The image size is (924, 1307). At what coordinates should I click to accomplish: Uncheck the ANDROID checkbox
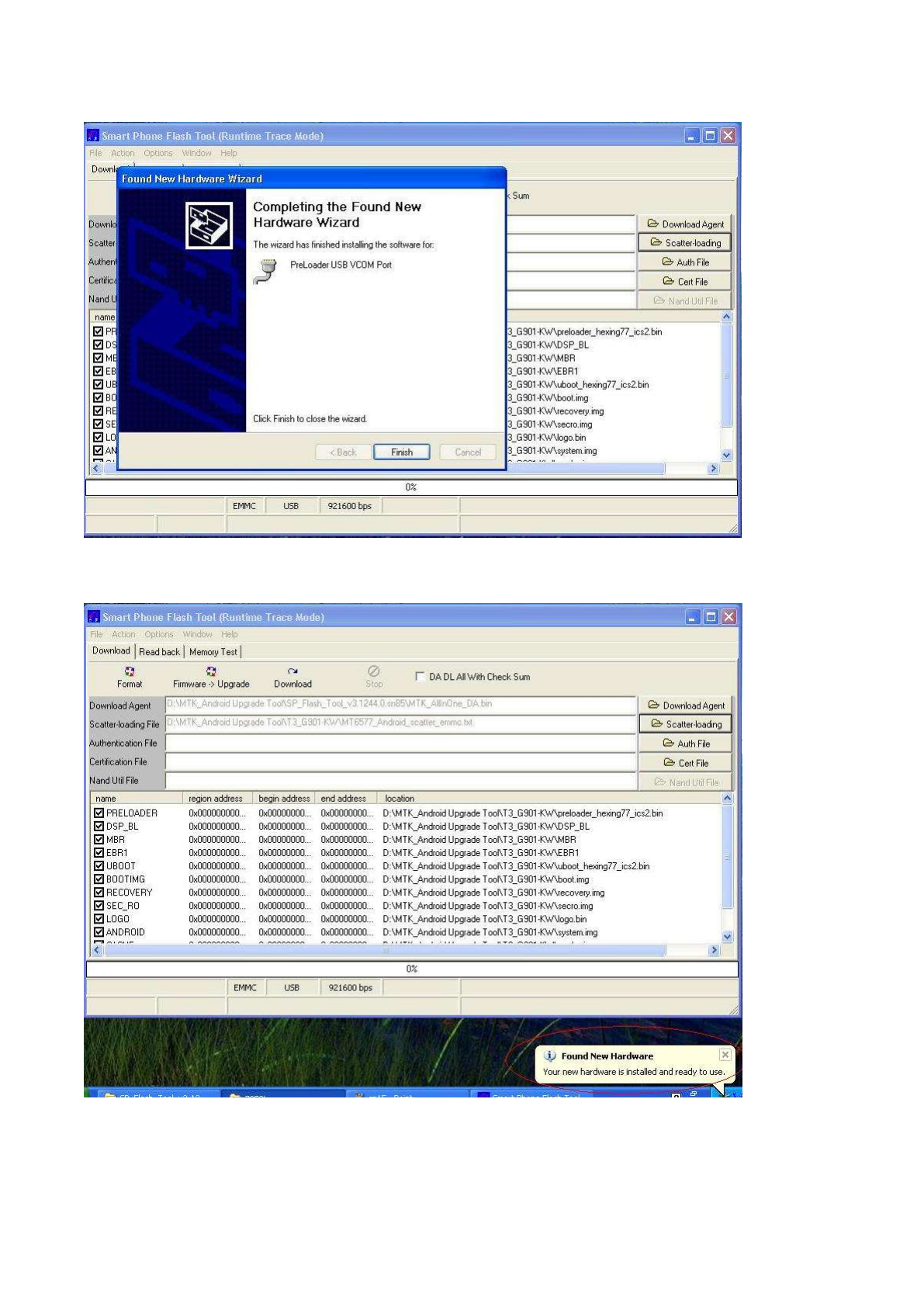pyautogui.click(x=99, y=931)
